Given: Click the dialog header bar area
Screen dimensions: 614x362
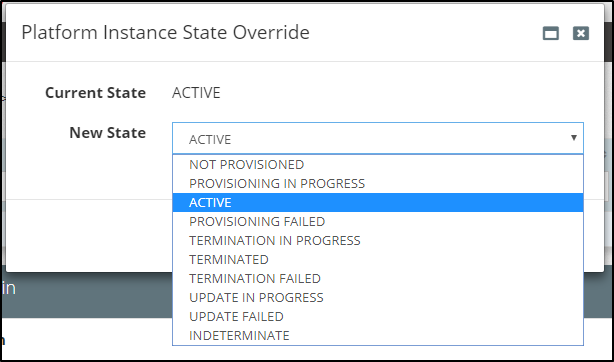Looking at the screenshot, I should 305,33.
